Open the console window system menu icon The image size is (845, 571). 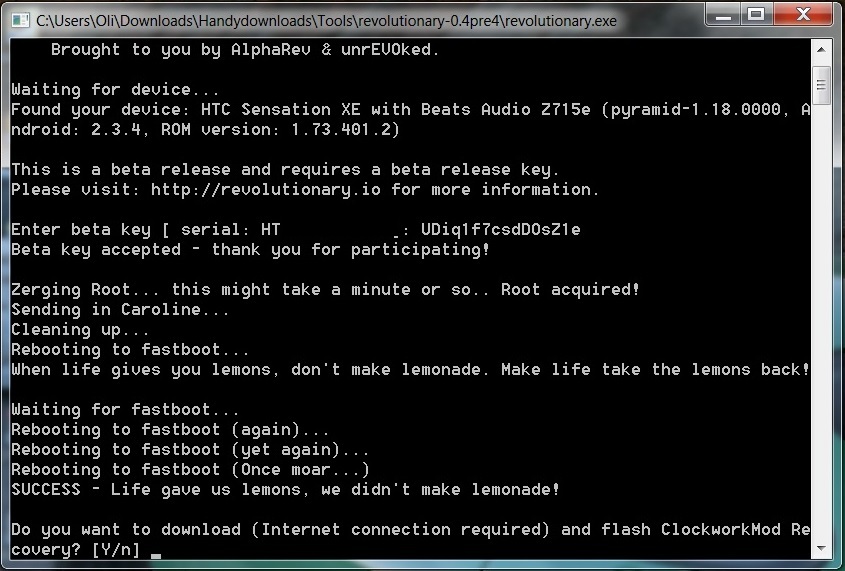tap(20, 20)
